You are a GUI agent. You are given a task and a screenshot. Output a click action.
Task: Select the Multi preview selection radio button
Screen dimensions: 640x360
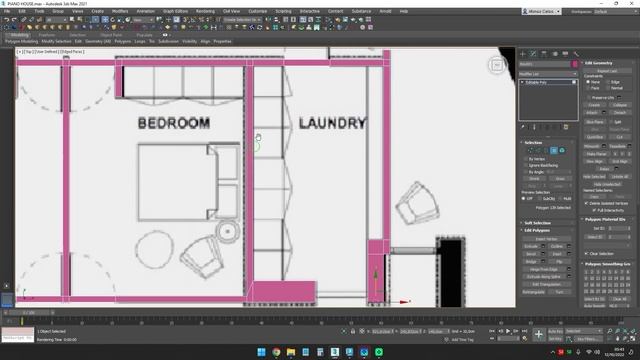pyautogui.click(x=560, y=198)
